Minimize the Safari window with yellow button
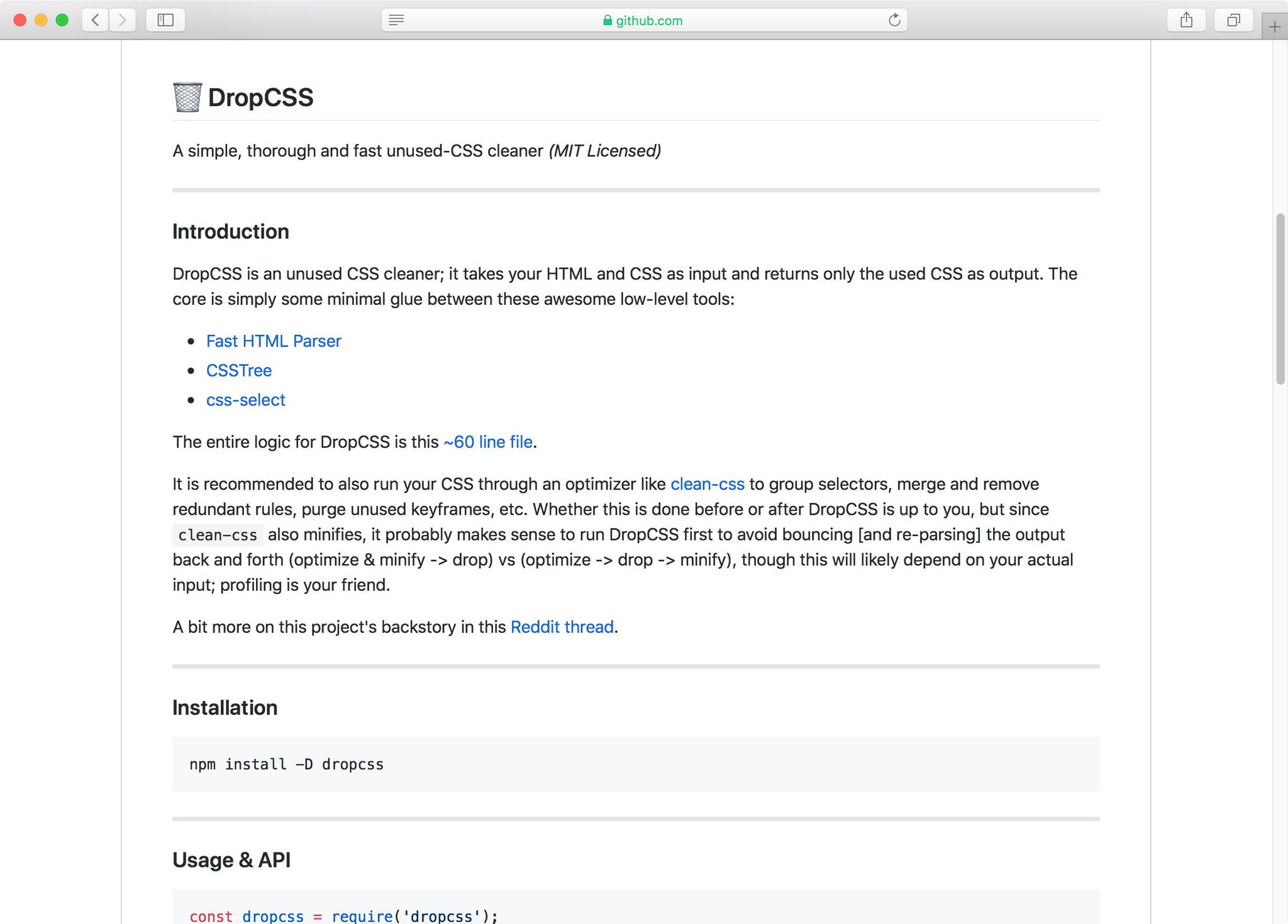1288x924 pixels. tap(41, 20)
